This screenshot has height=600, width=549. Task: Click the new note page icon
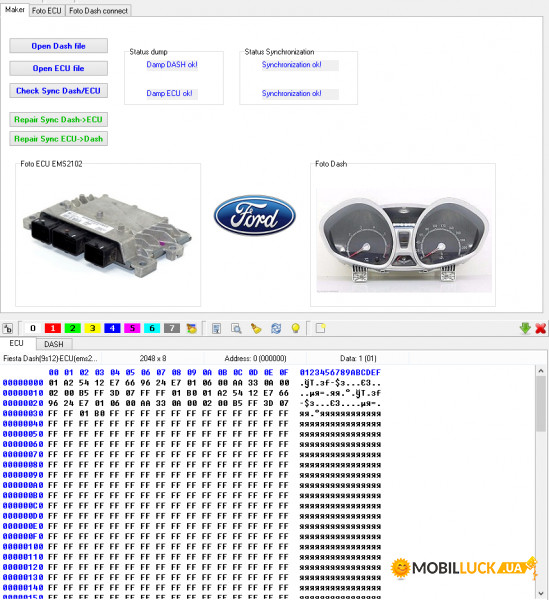click(320, 328)
